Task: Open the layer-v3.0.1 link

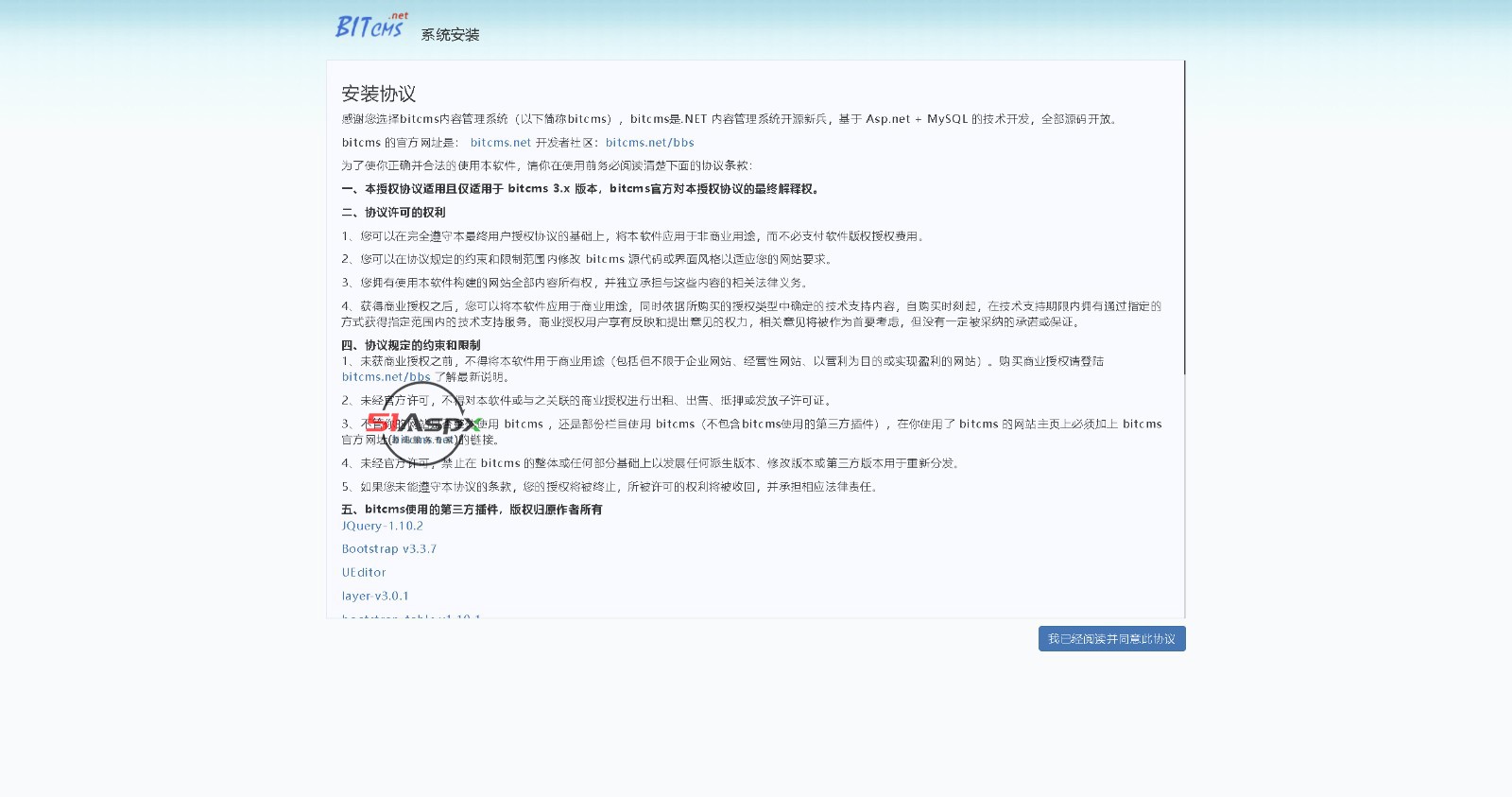Action: coord(375,597)
